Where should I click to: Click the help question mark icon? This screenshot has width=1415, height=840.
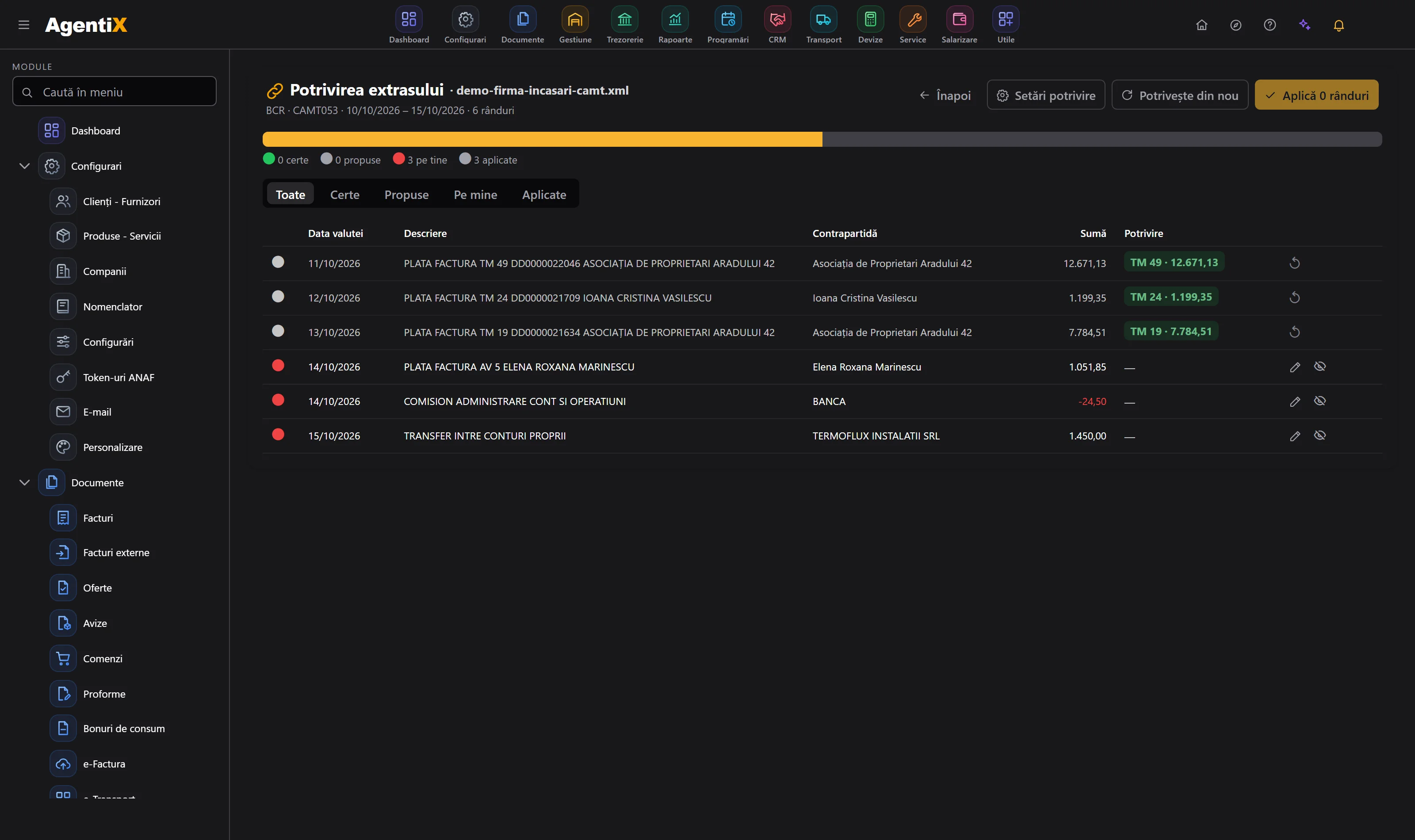[x=1270, y=25]
